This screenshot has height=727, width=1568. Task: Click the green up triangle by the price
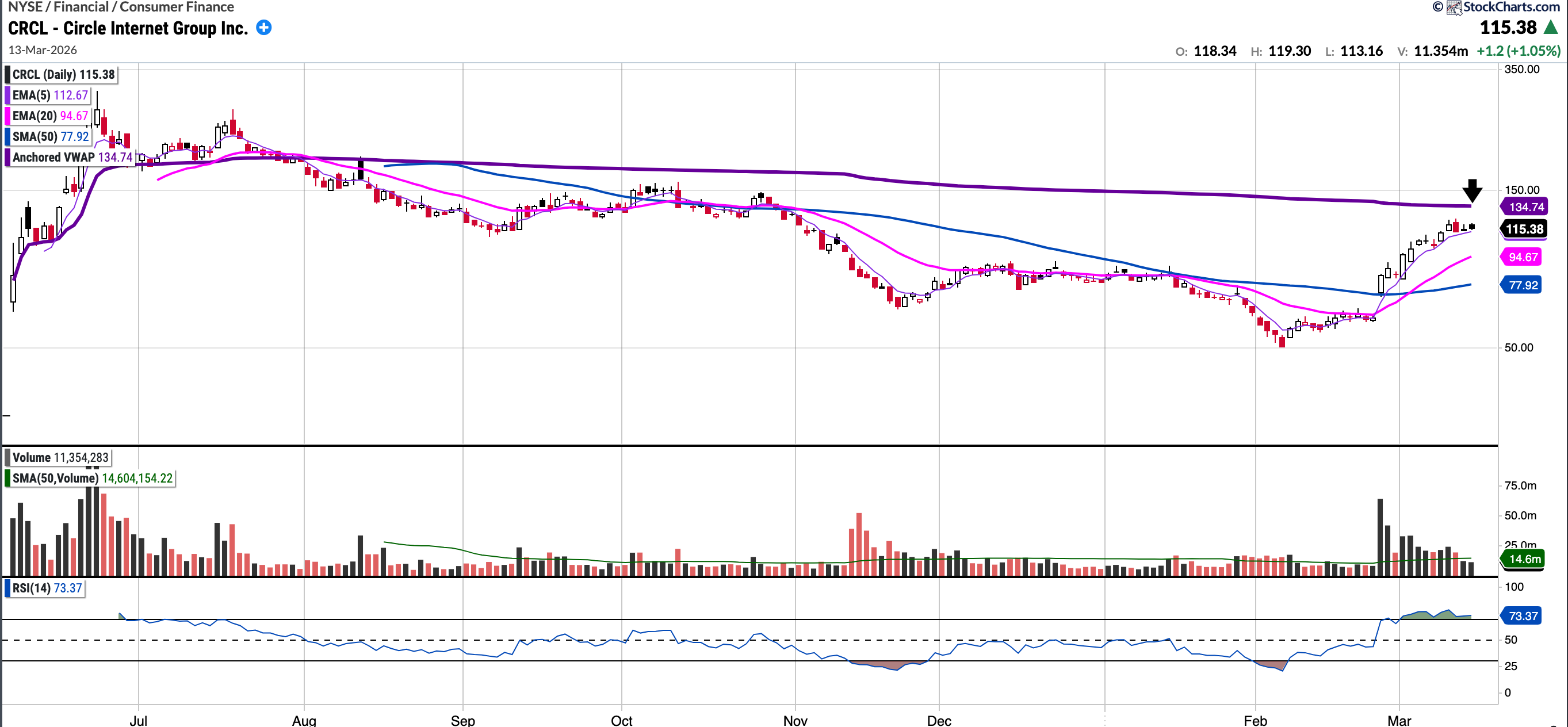(1551, 28)
